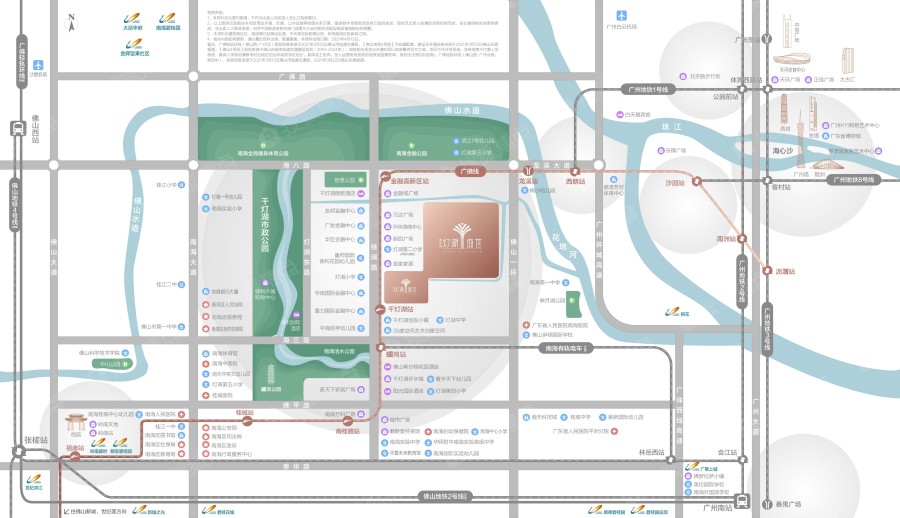Click the green 中山公园 tag
The image size is (900, 518).
click(x=114, y=364)
